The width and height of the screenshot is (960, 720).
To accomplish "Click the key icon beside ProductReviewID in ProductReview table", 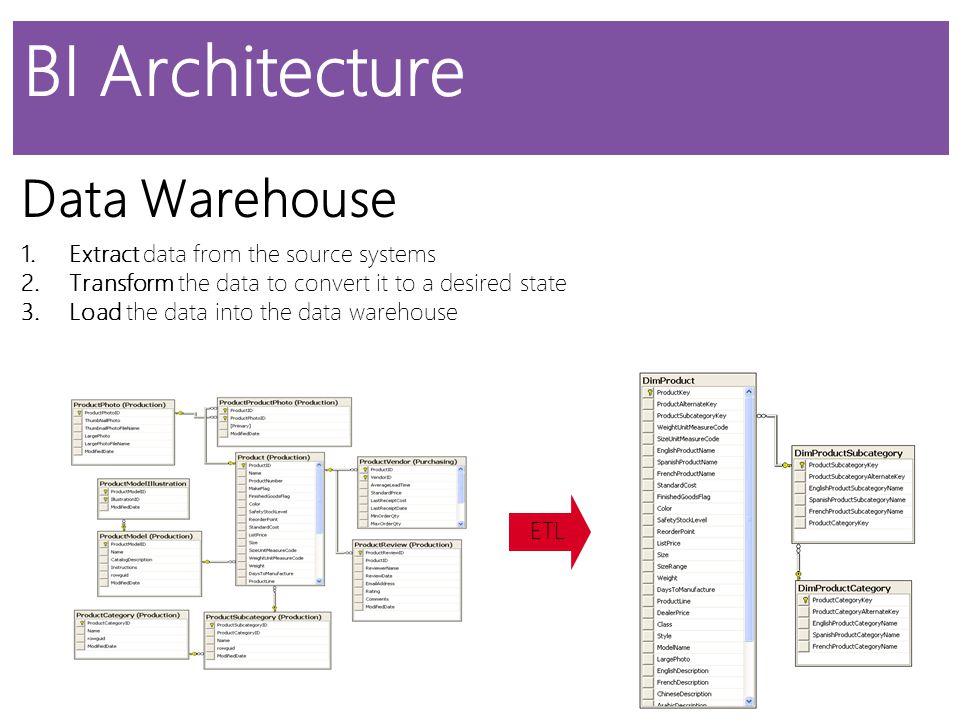I will pyautogui.click(x=360, y=553).
